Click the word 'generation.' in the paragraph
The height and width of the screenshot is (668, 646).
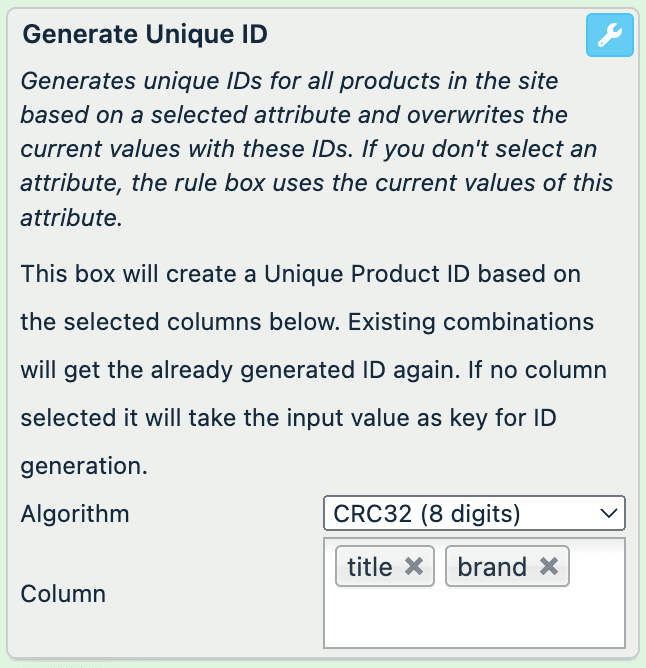[x=84, y=466]
